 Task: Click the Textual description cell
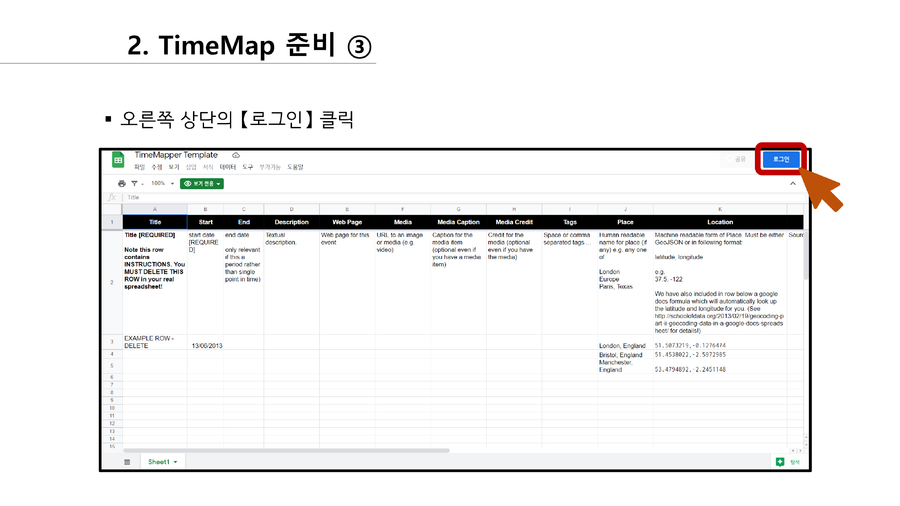click(x=292, y=282)
